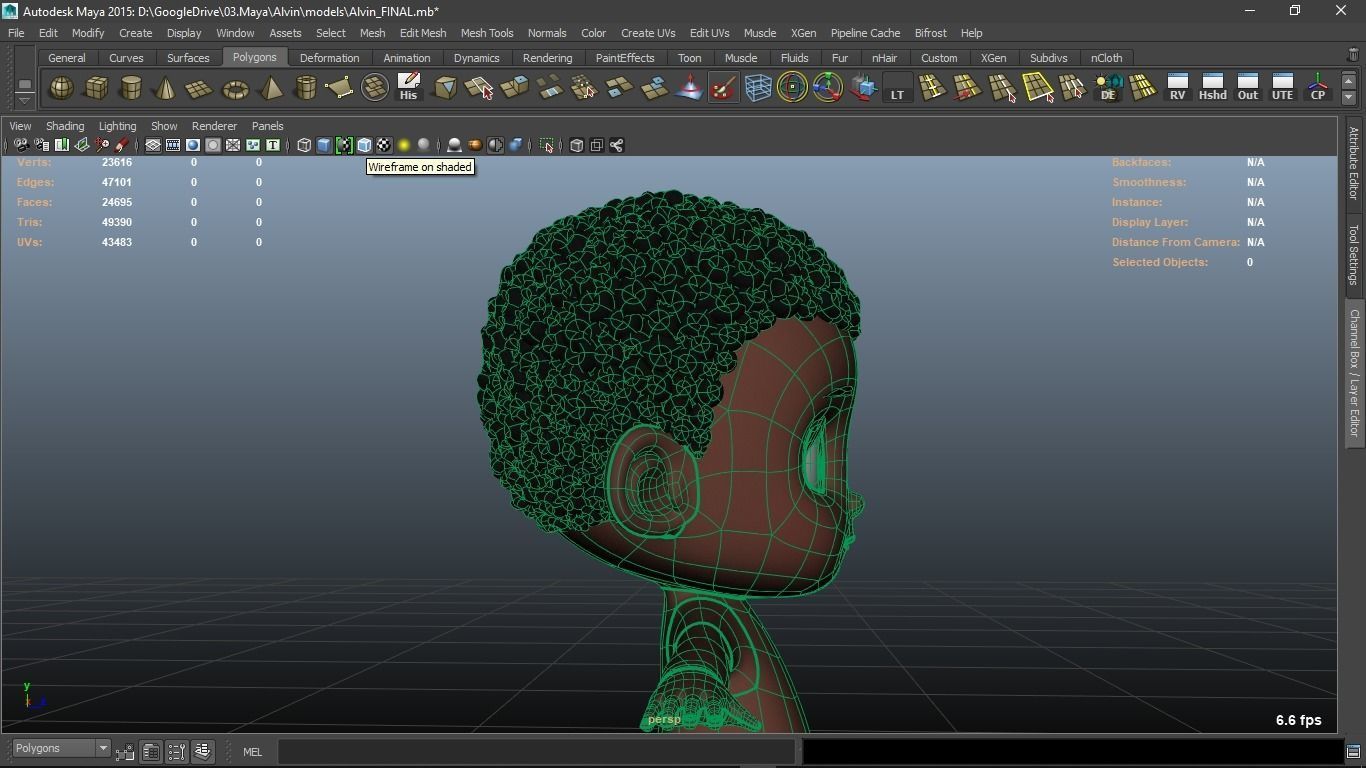Switch to the Deformation shelf tab
This screenshot has width=1366, height=768.
click(x=329, y=58)
